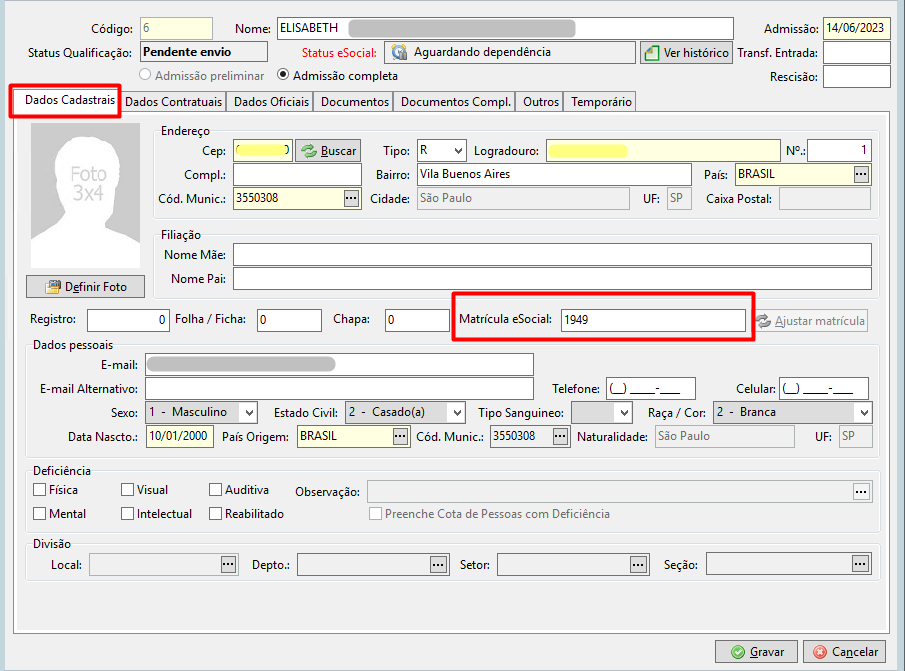Click the Rescisão date field

click(x=857, y=76)
